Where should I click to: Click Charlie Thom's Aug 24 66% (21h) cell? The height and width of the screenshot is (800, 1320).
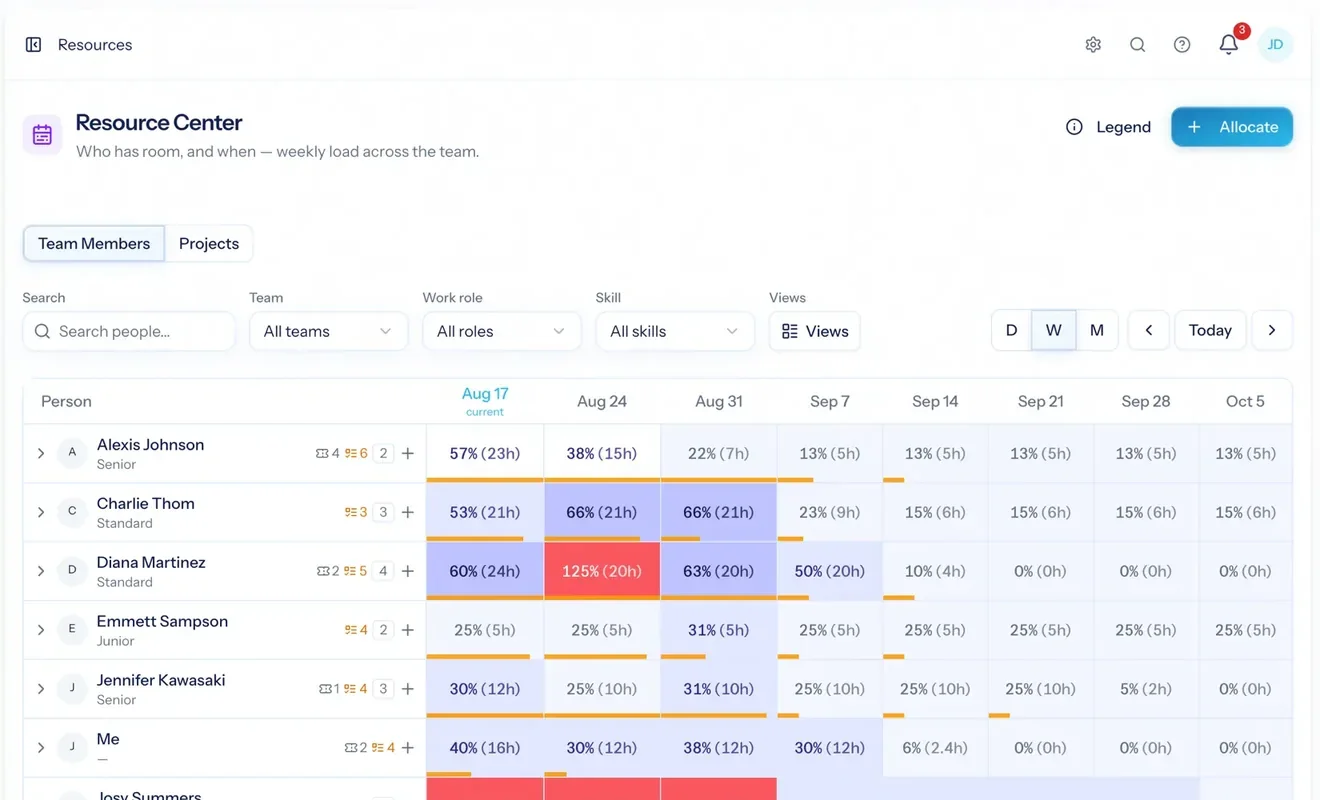point(602,513)
